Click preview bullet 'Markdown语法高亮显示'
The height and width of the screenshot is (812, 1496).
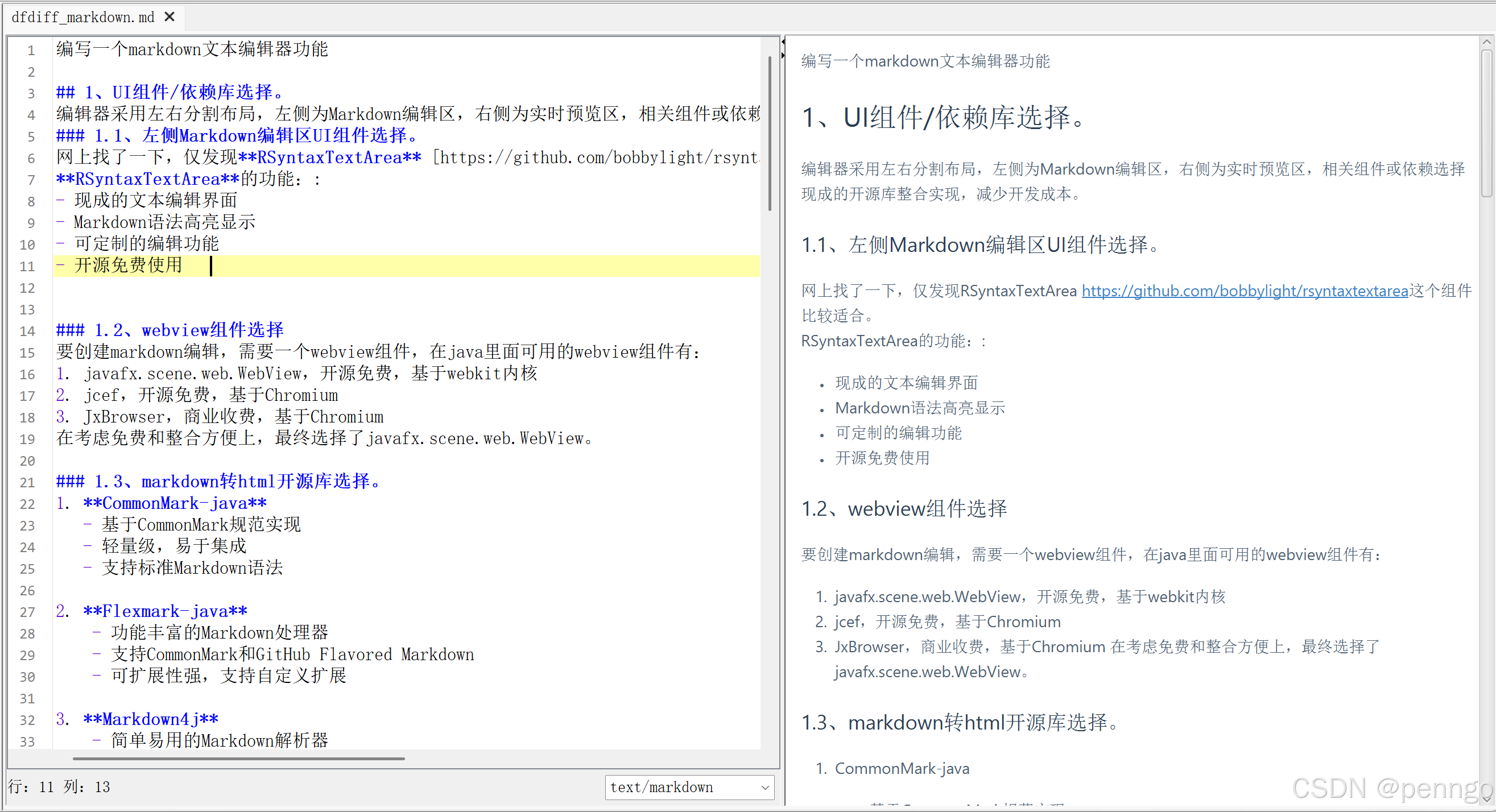pyautogui.click(x=920, y=408)
